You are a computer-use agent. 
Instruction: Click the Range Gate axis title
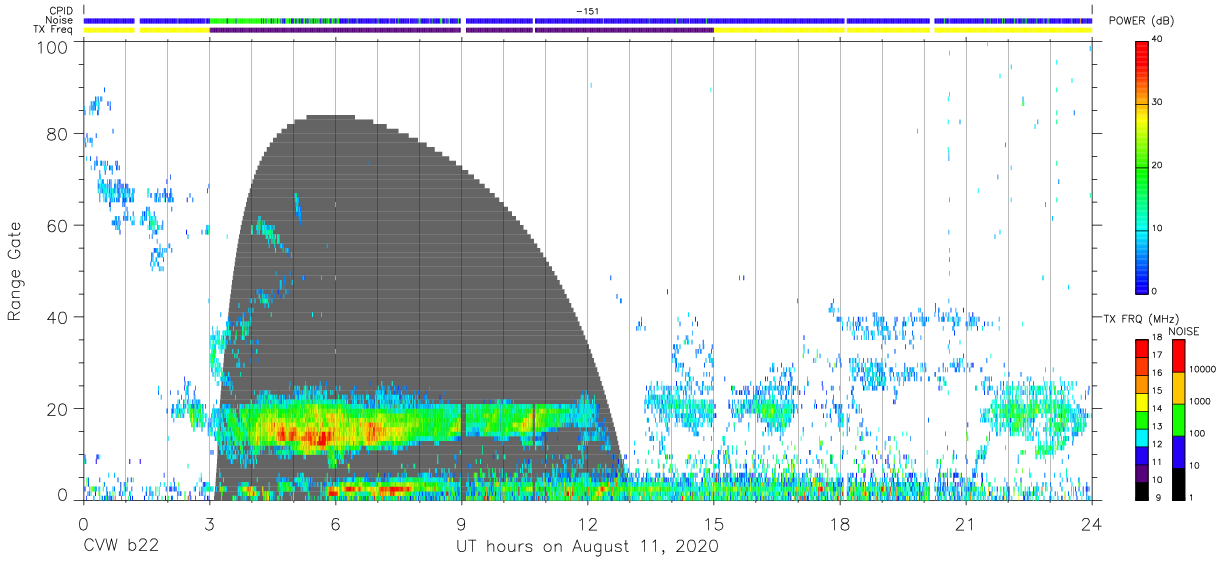tap(15, 272)
